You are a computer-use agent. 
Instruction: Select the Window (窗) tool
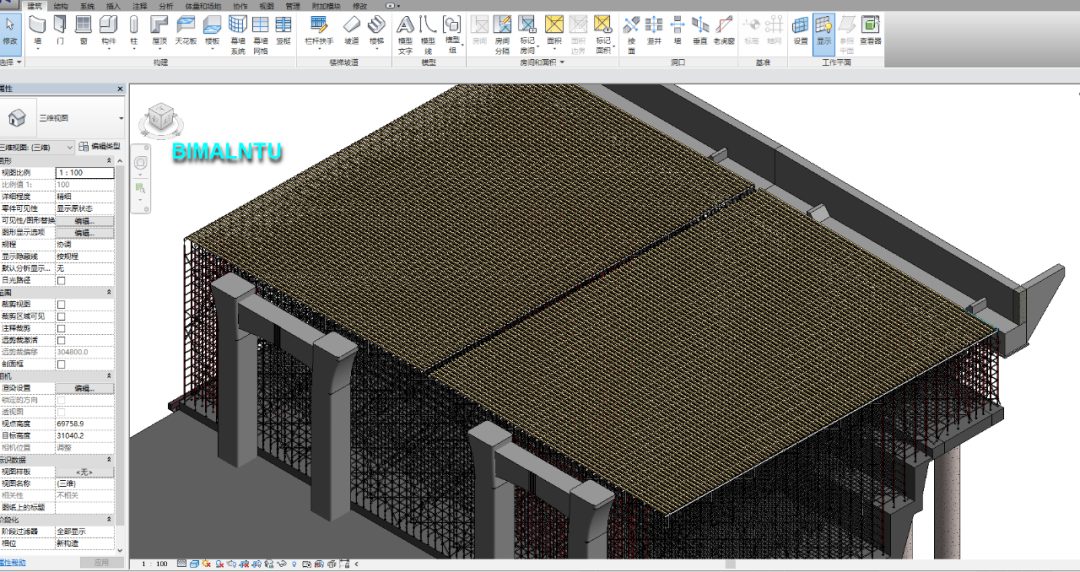click(83, 32)
